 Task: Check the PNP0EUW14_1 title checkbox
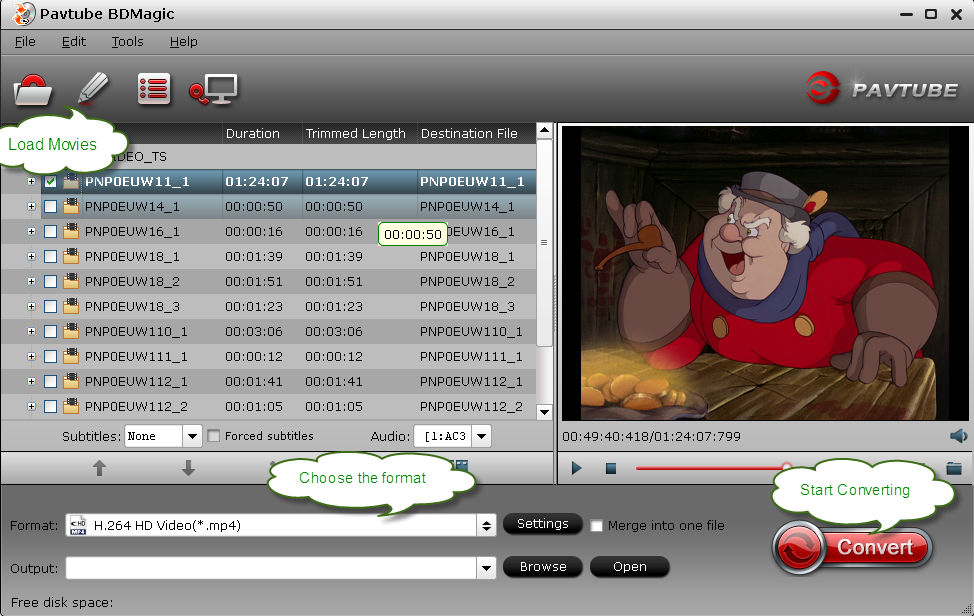coord(50,206)
